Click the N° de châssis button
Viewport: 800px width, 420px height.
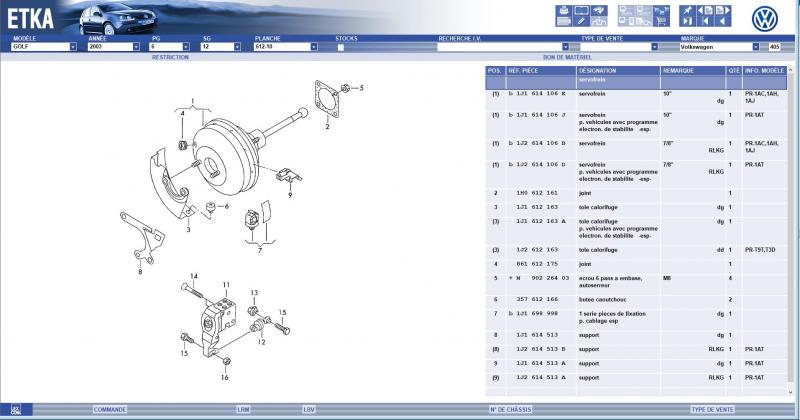tap(508, 409)
